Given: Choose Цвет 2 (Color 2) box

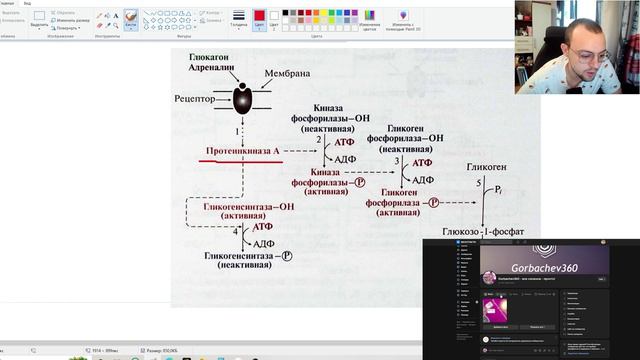Looking at the screenshot, I should point(274,20).
